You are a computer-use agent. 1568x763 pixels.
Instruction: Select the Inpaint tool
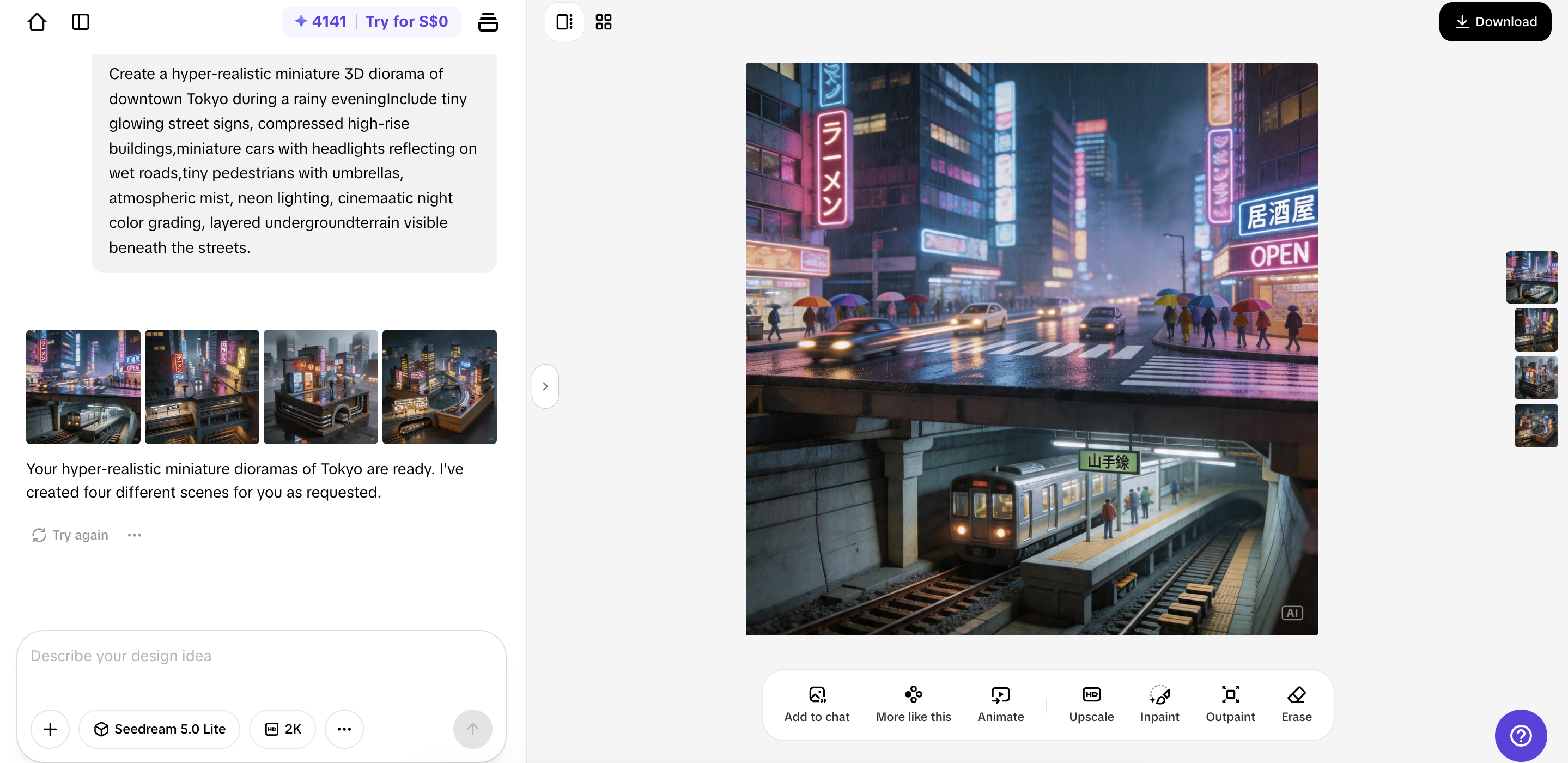click(1159, 704)
